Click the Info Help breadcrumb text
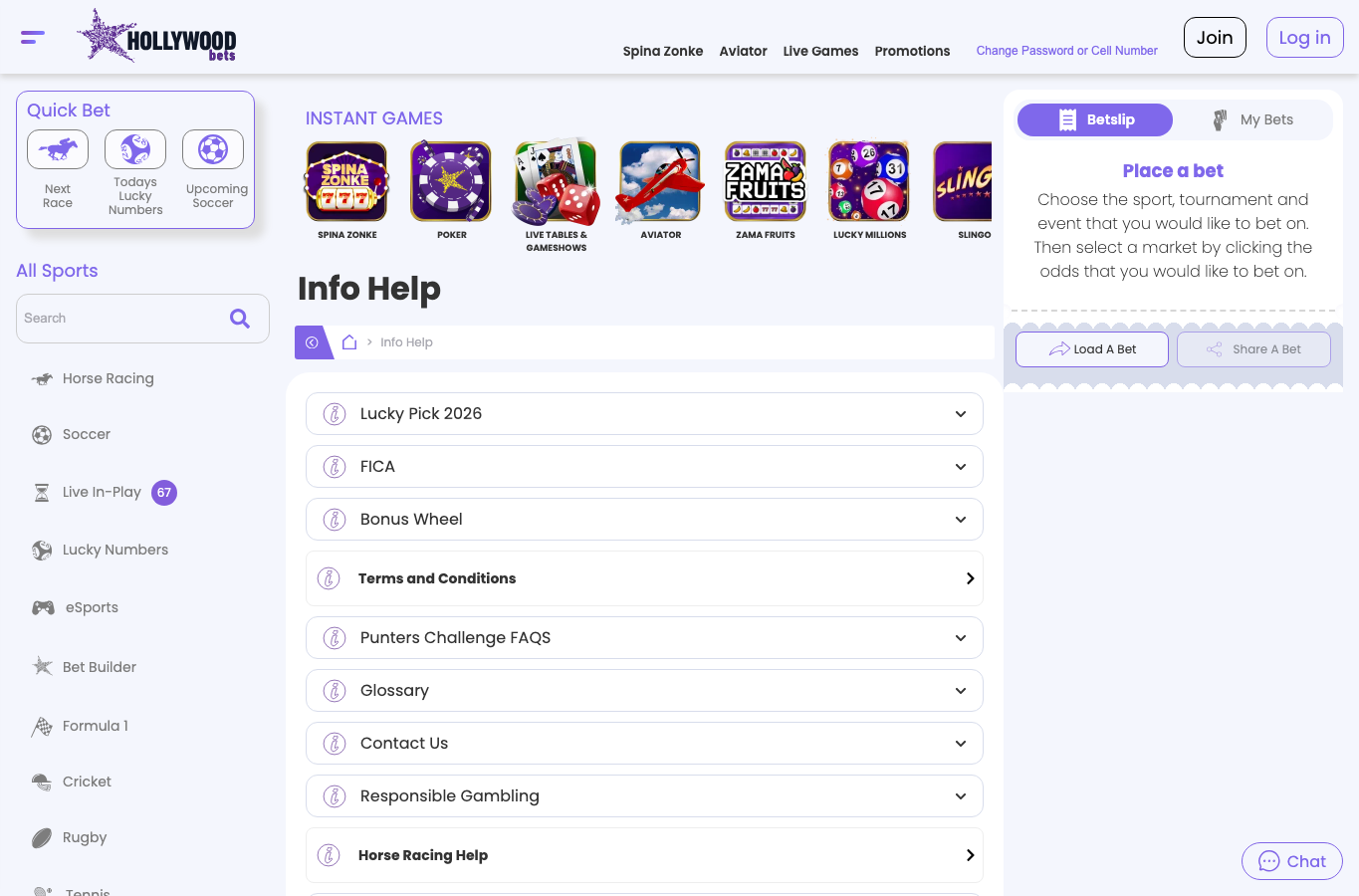Screen dimensions: 1359x896 point(406,342)
